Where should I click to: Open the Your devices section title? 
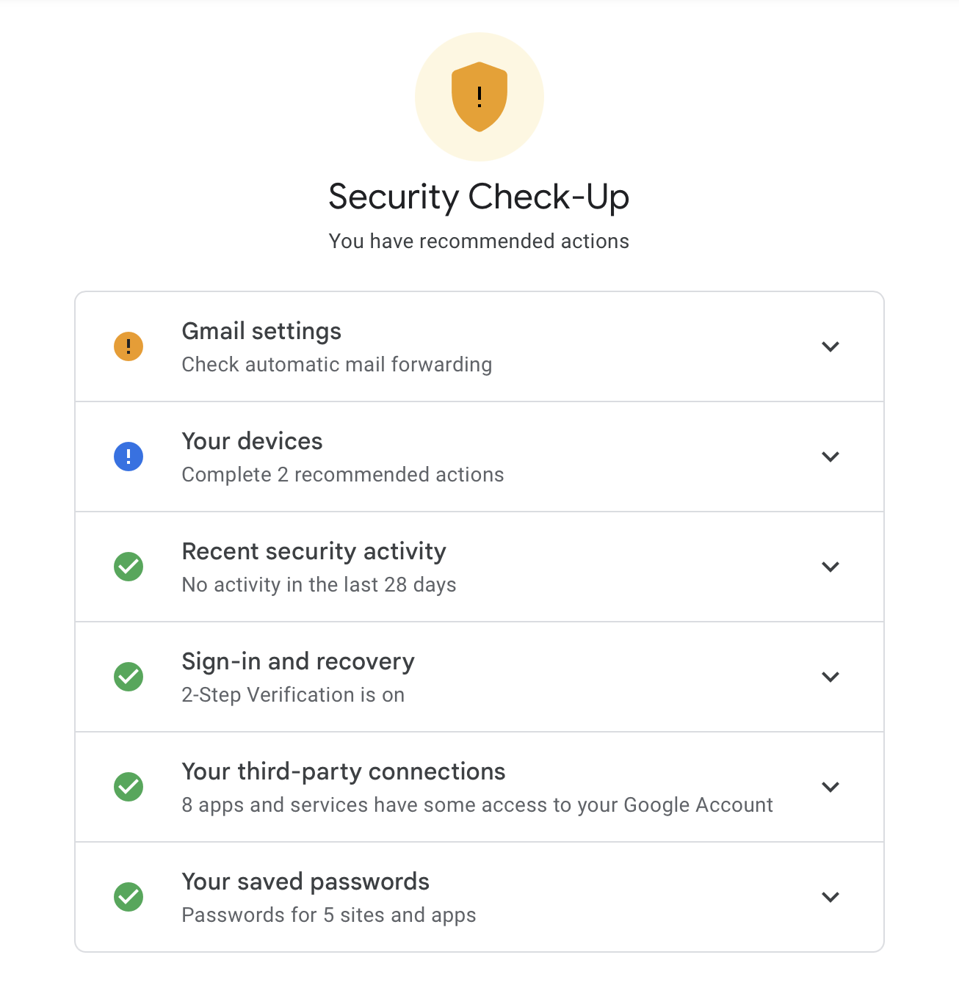click(x=252, y=441)
